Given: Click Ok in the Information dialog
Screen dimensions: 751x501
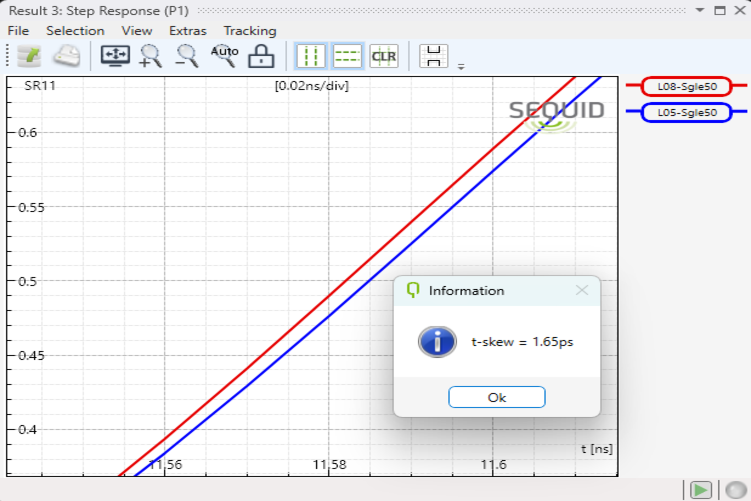Looking at the screenshot, I should (497, 397).
